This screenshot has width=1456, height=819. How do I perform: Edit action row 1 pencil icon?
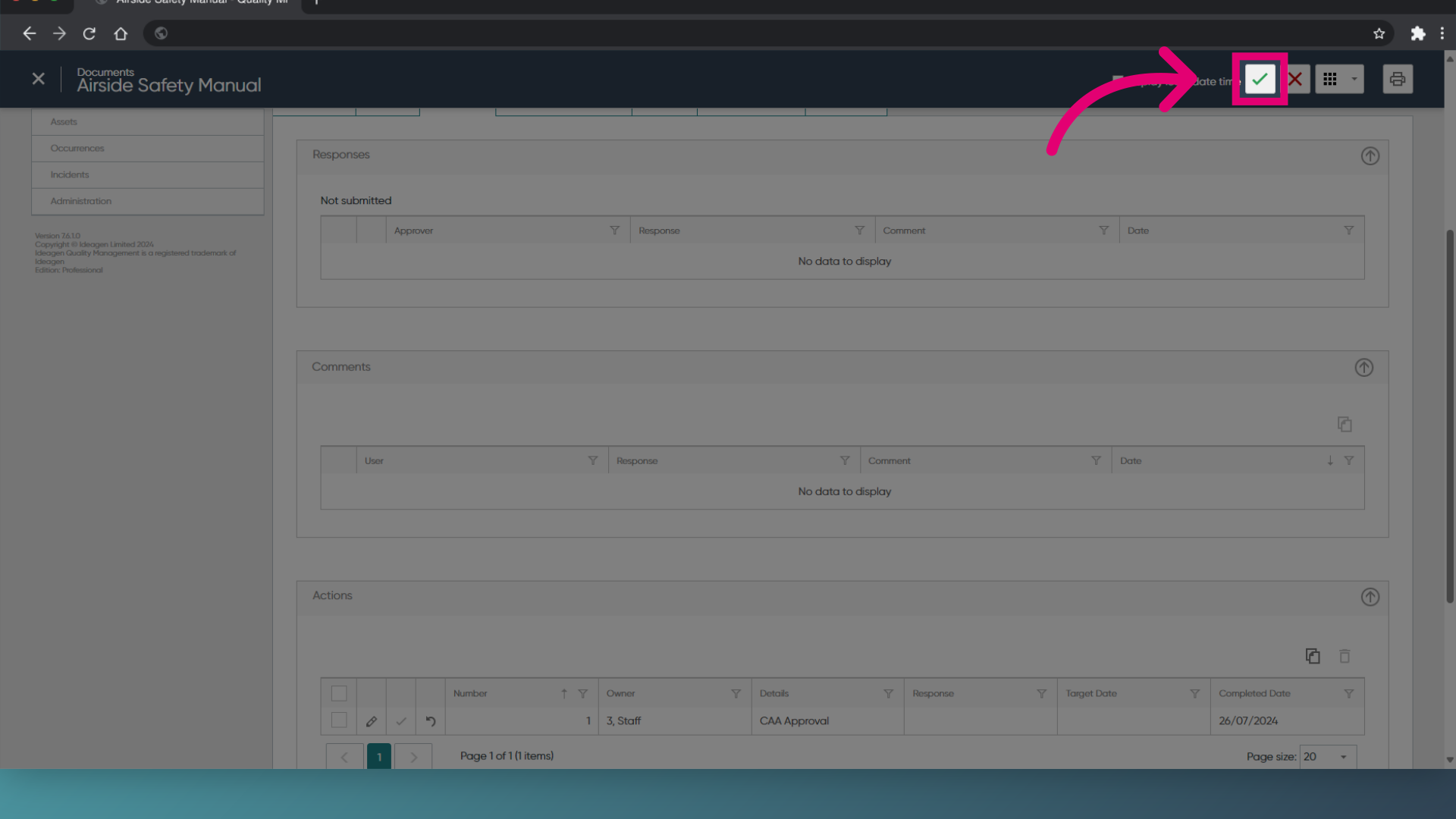click(x=372, y=721)
